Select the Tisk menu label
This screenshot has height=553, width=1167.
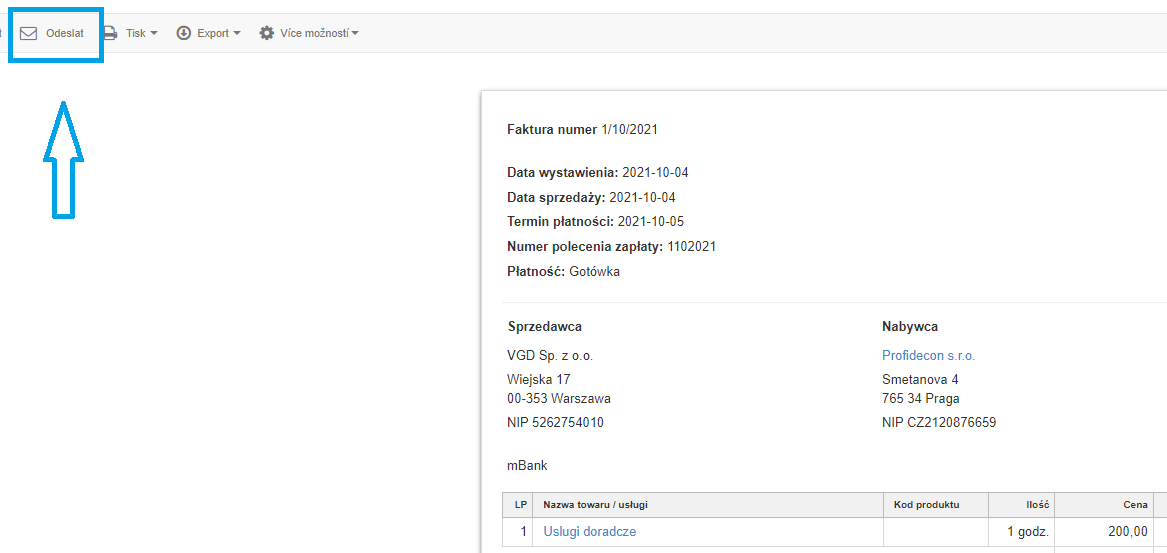pyautogui.click(x=135, y=33)
